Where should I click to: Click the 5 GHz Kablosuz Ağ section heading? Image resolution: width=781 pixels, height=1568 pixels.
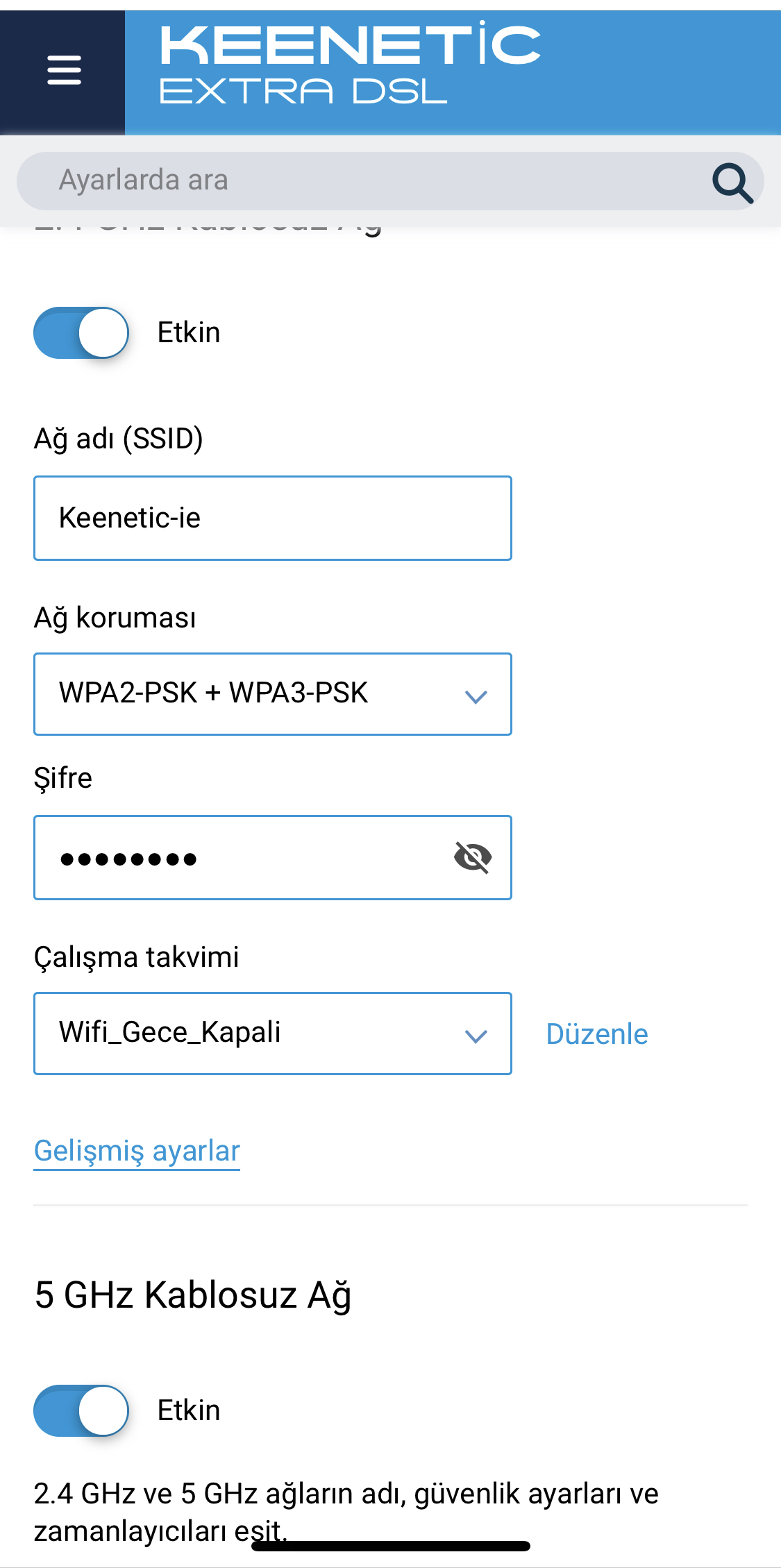point(193,1296)
